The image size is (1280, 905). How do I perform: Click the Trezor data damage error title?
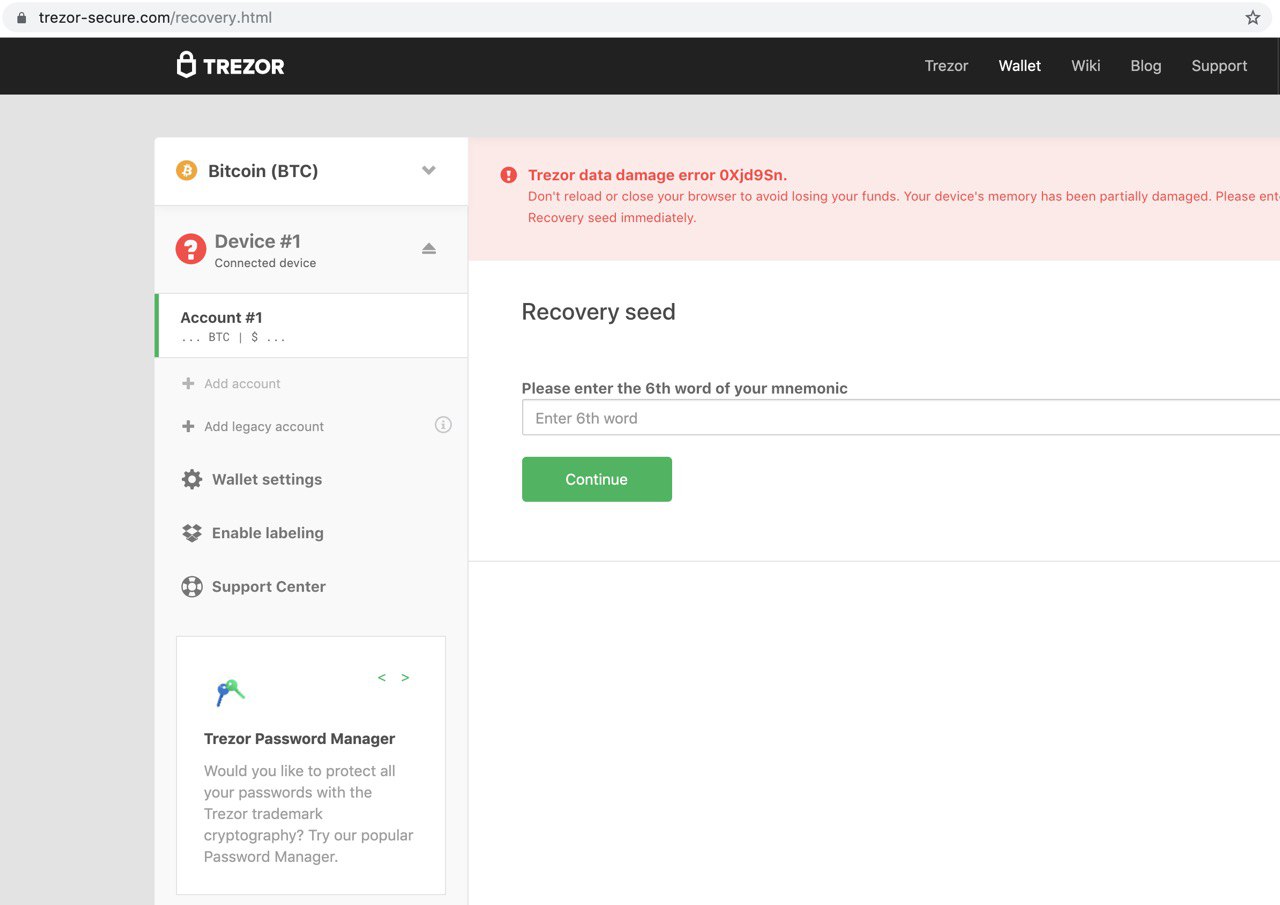(657, 176)
